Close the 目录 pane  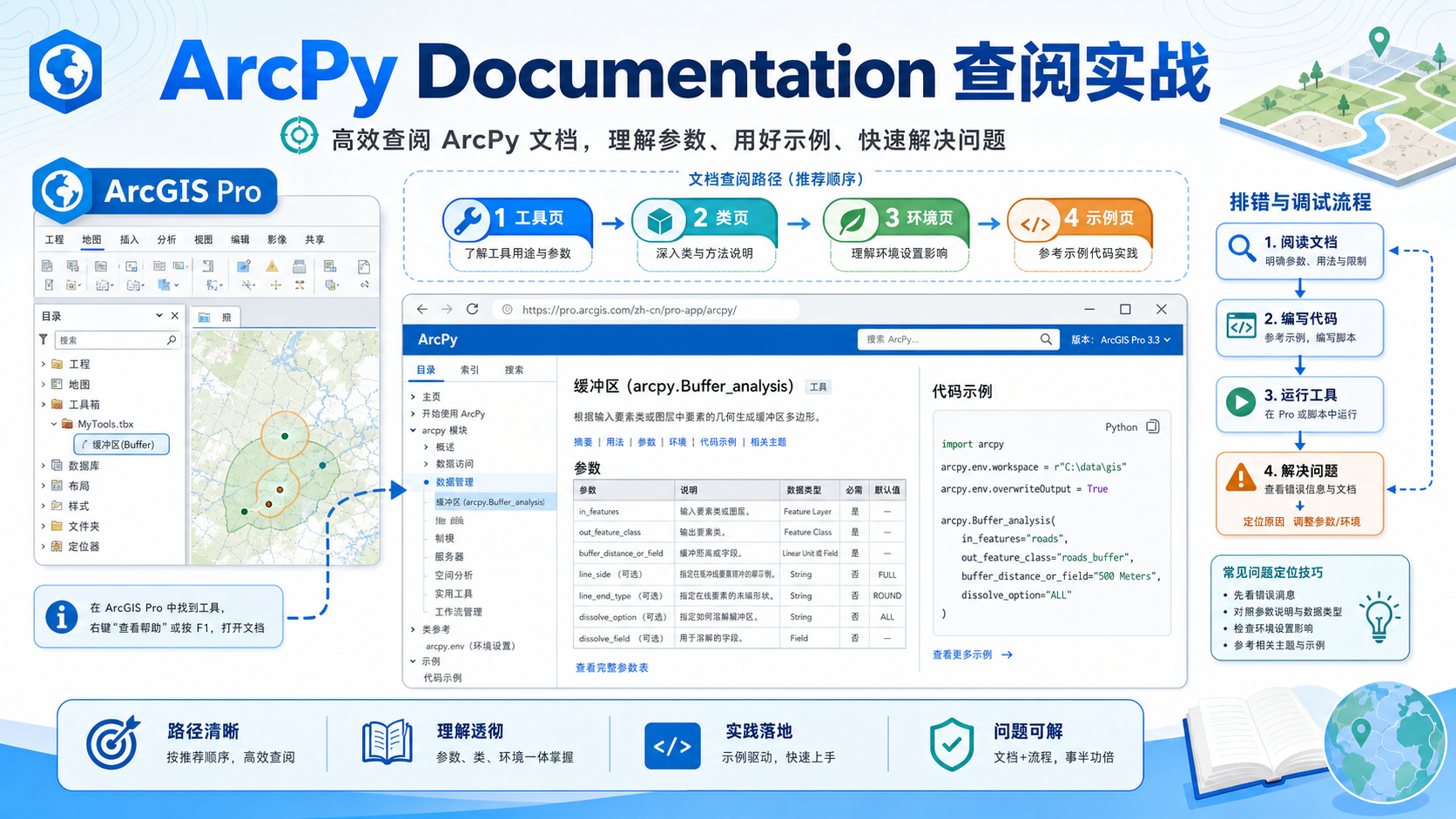pos(175,316)
